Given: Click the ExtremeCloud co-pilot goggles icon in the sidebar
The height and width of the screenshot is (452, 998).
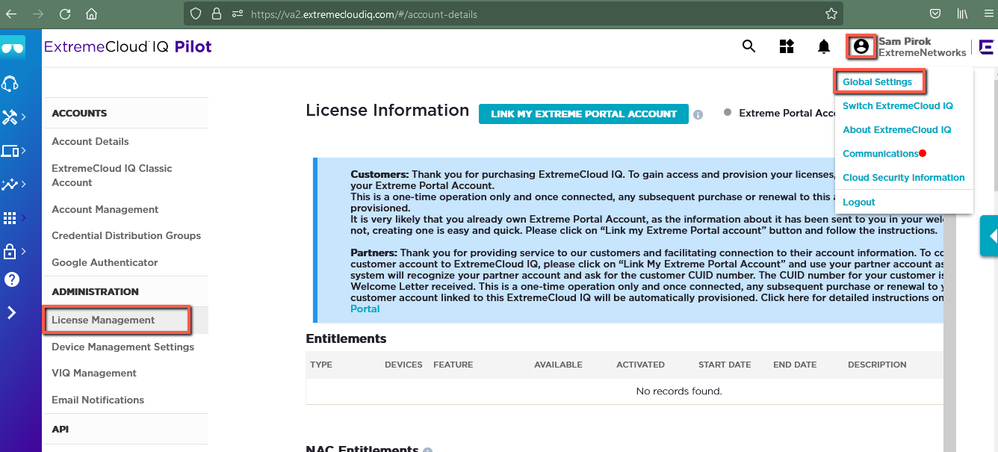Looking at the screenshot, I should pyautogui.click(x=13, y=48).
